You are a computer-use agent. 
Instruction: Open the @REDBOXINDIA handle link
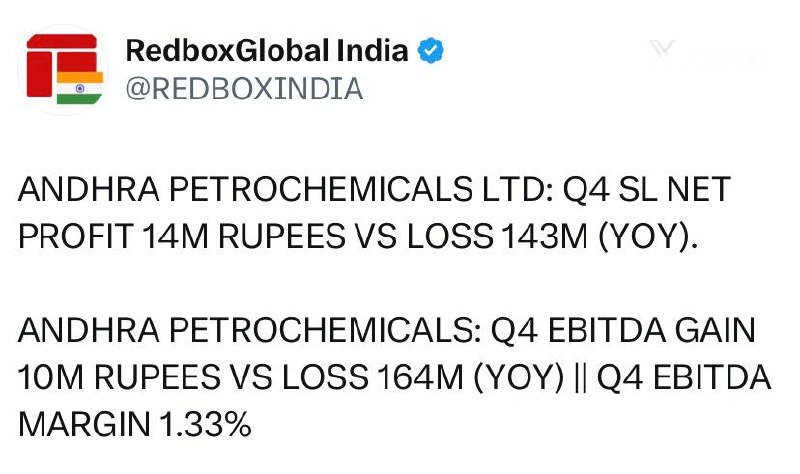click(244, 89)
